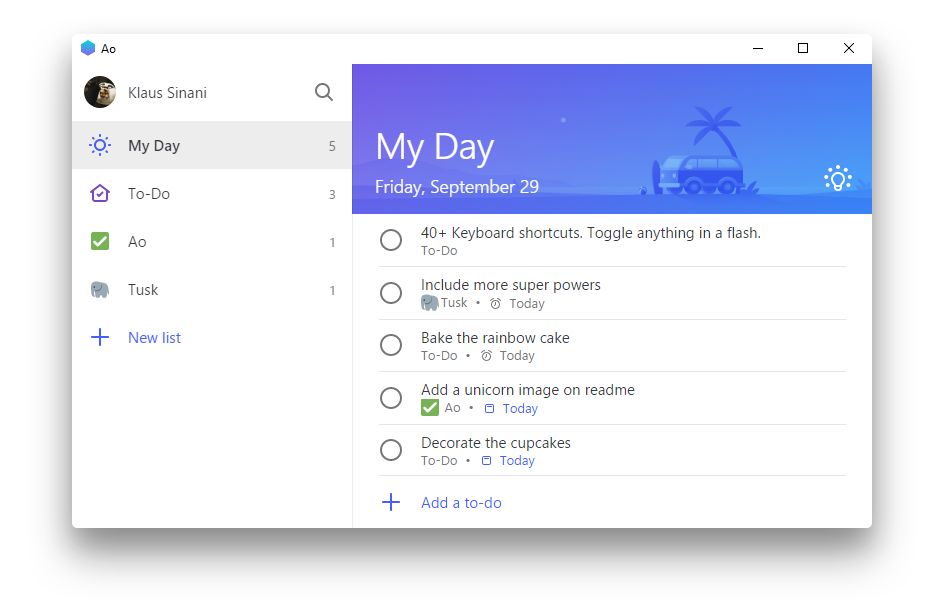The height and width of the screenshot is (612, 944).
Task: Click the plus icon beside Add a to-do
Action: click(x=391, y=503)
